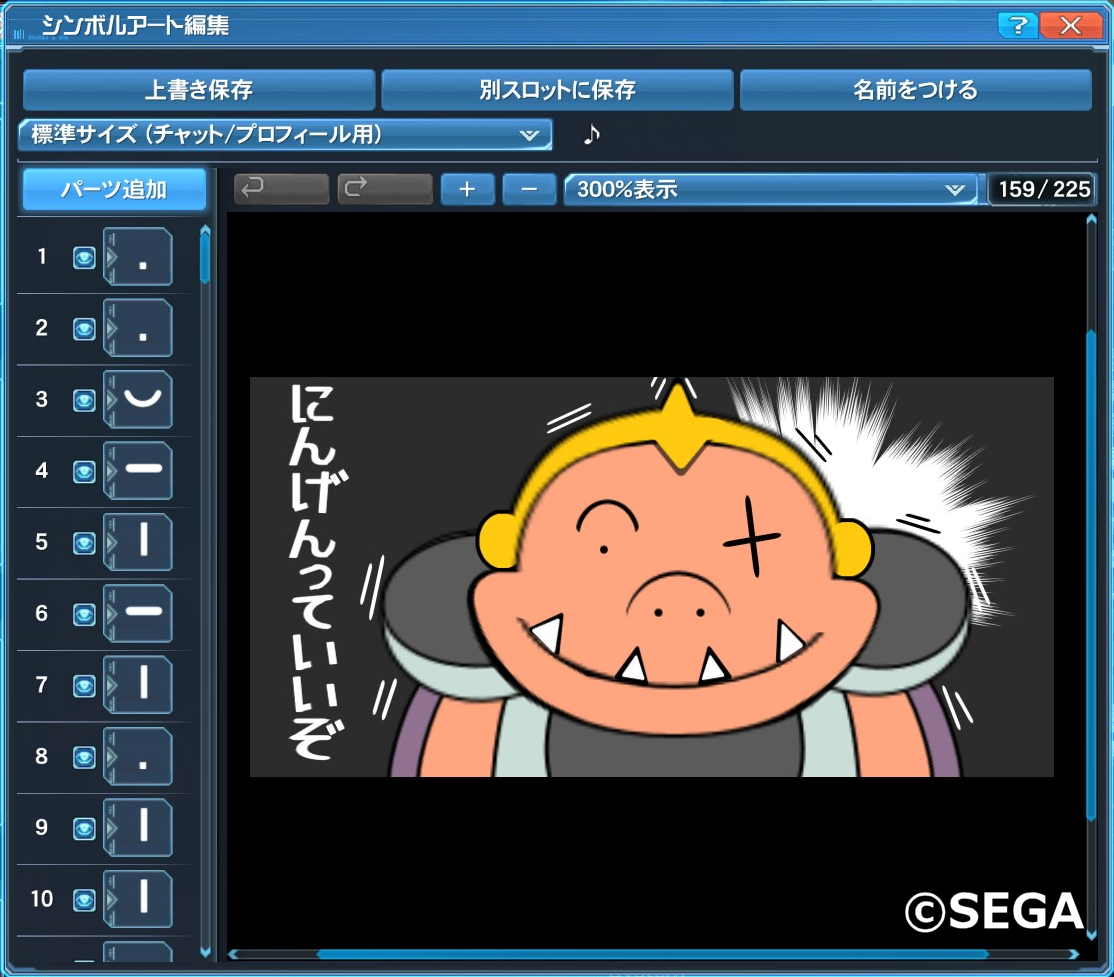Click the music note sound icon

(591, 134)
